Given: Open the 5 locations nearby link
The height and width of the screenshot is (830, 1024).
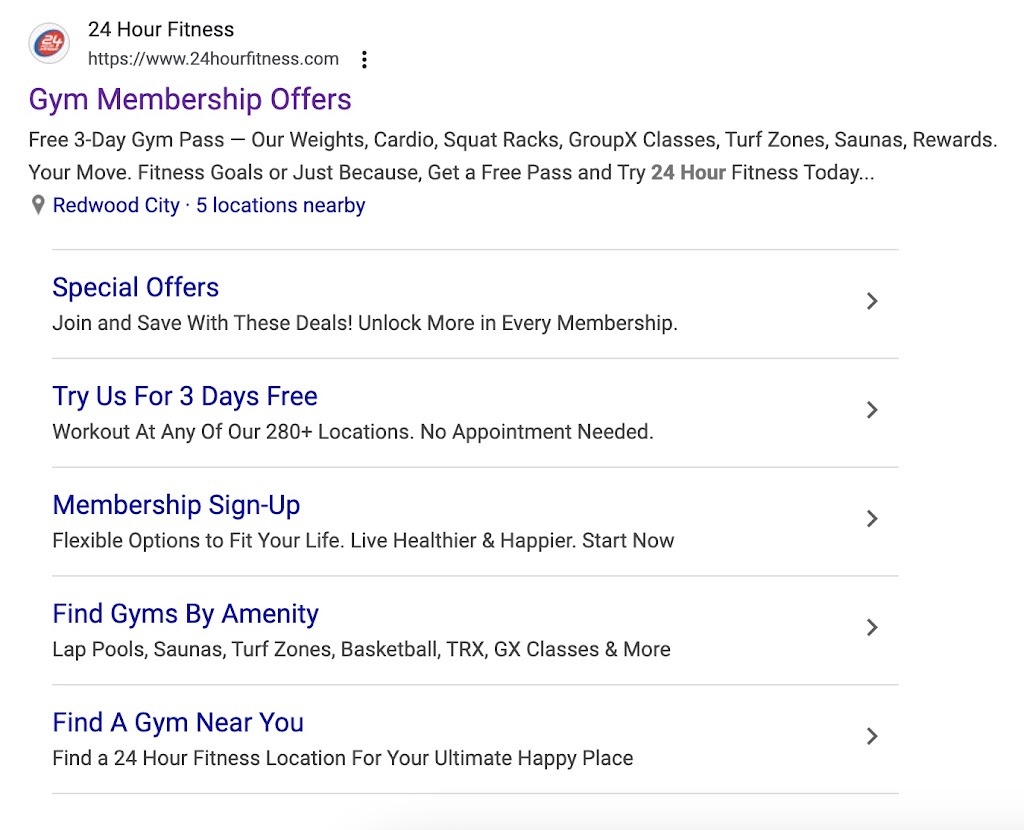Looking at the screenshot, I should point(281,206).
